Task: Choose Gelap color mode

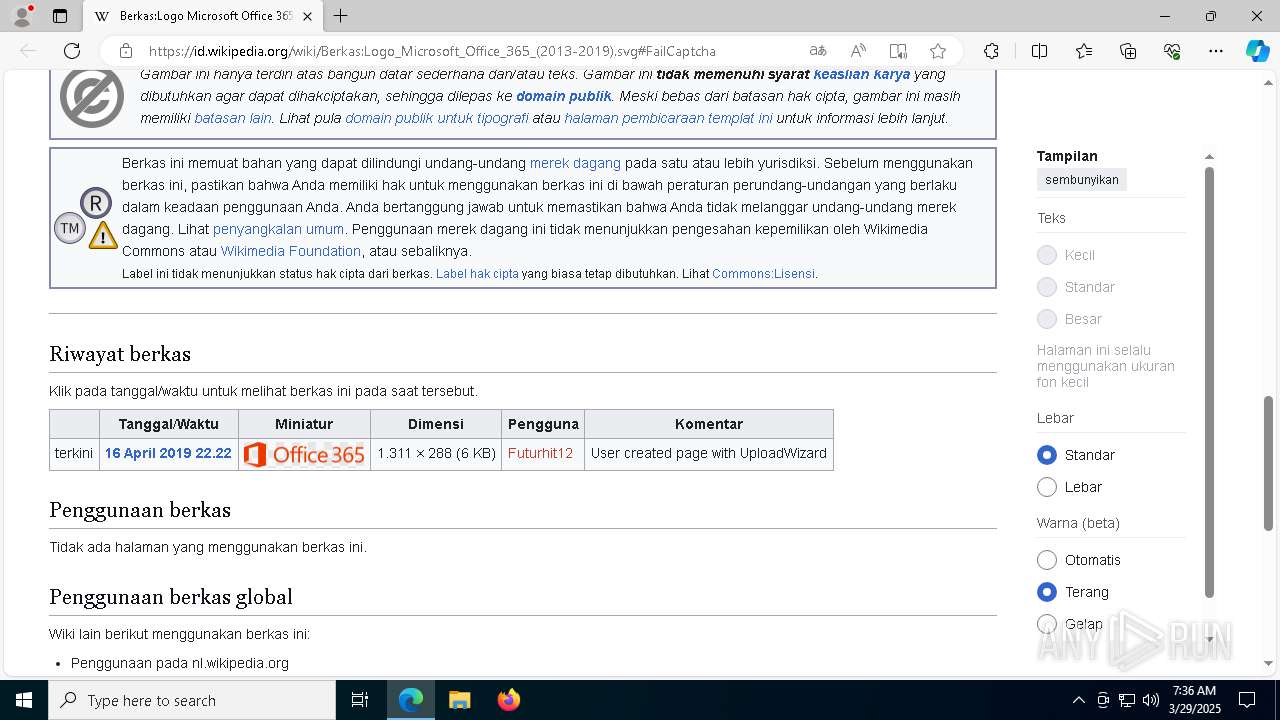Action: (1047, 624)
